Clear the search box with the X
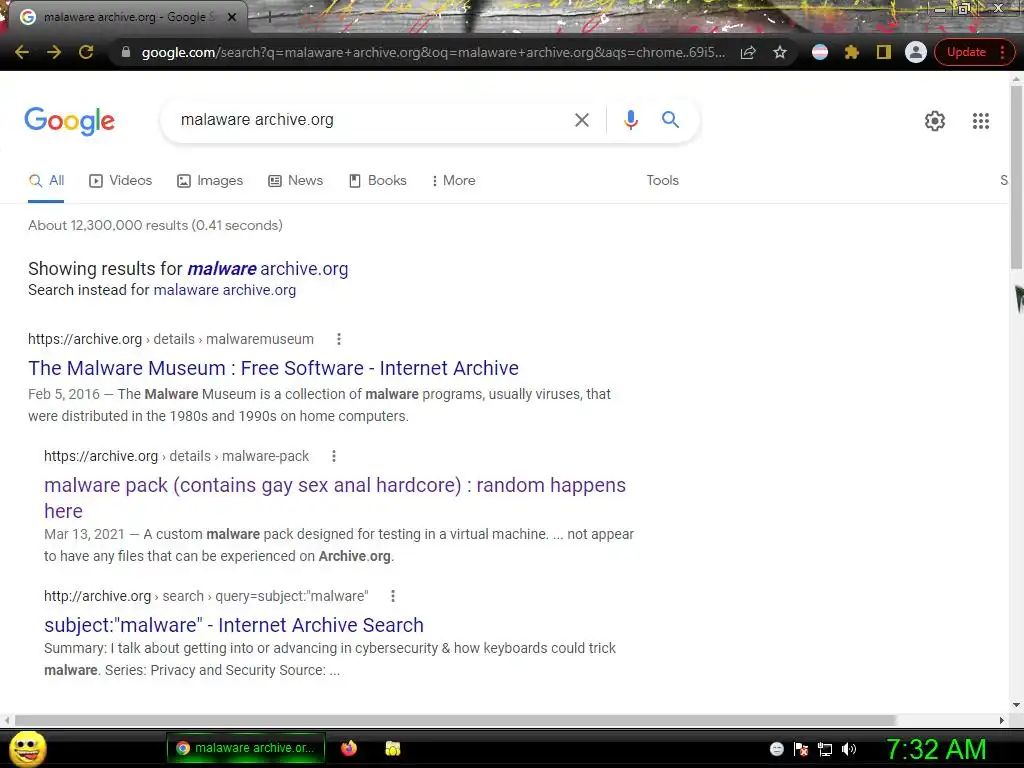 [581, 120]
